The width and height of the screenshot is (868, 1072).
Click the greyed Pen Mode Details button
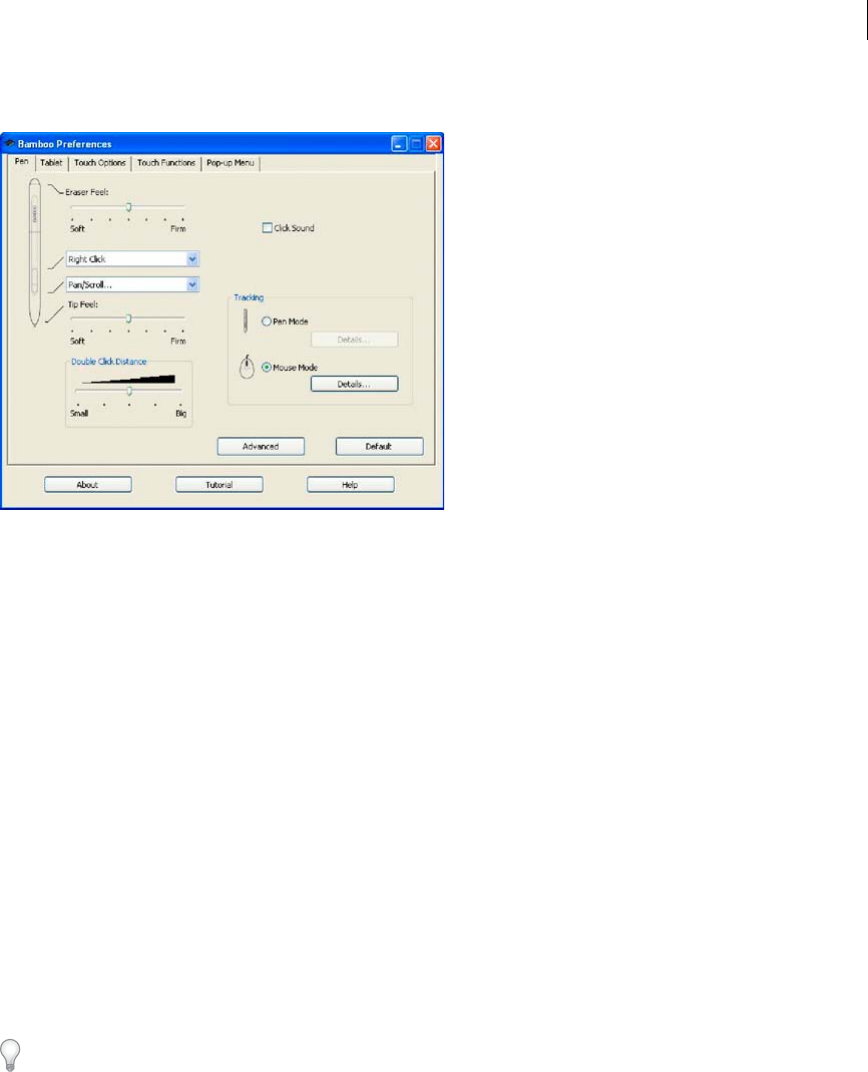tap(354, 339)
